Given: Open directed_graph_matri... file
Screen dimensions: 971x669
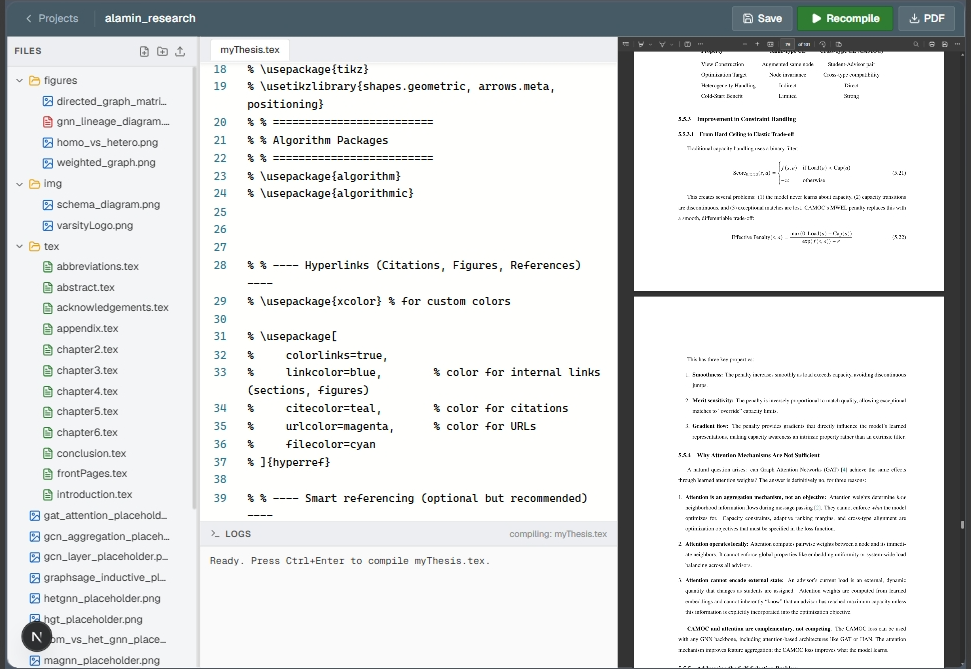Looking at the screenshot, I should (x=111, y=101).
